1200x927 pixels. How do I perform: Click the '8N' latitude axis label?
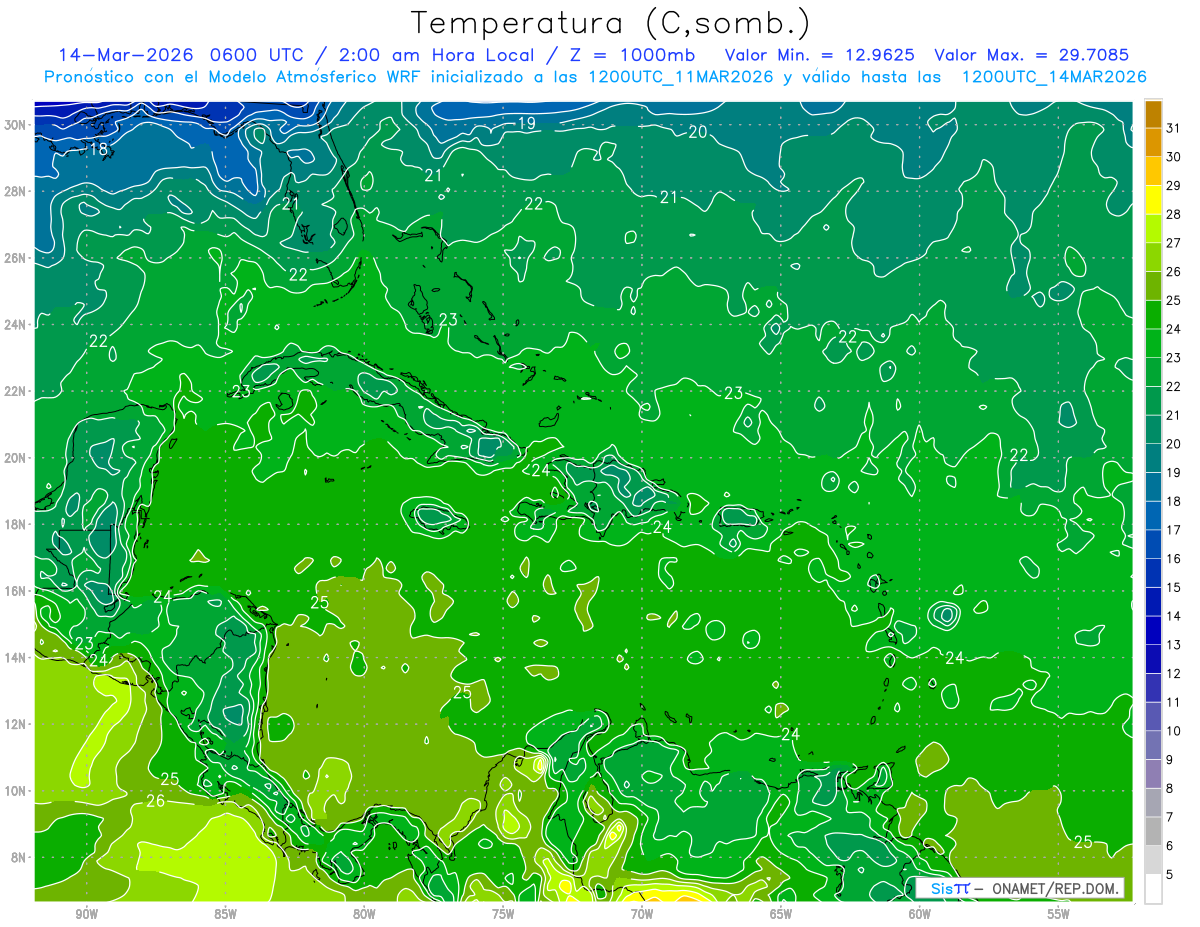20,857
